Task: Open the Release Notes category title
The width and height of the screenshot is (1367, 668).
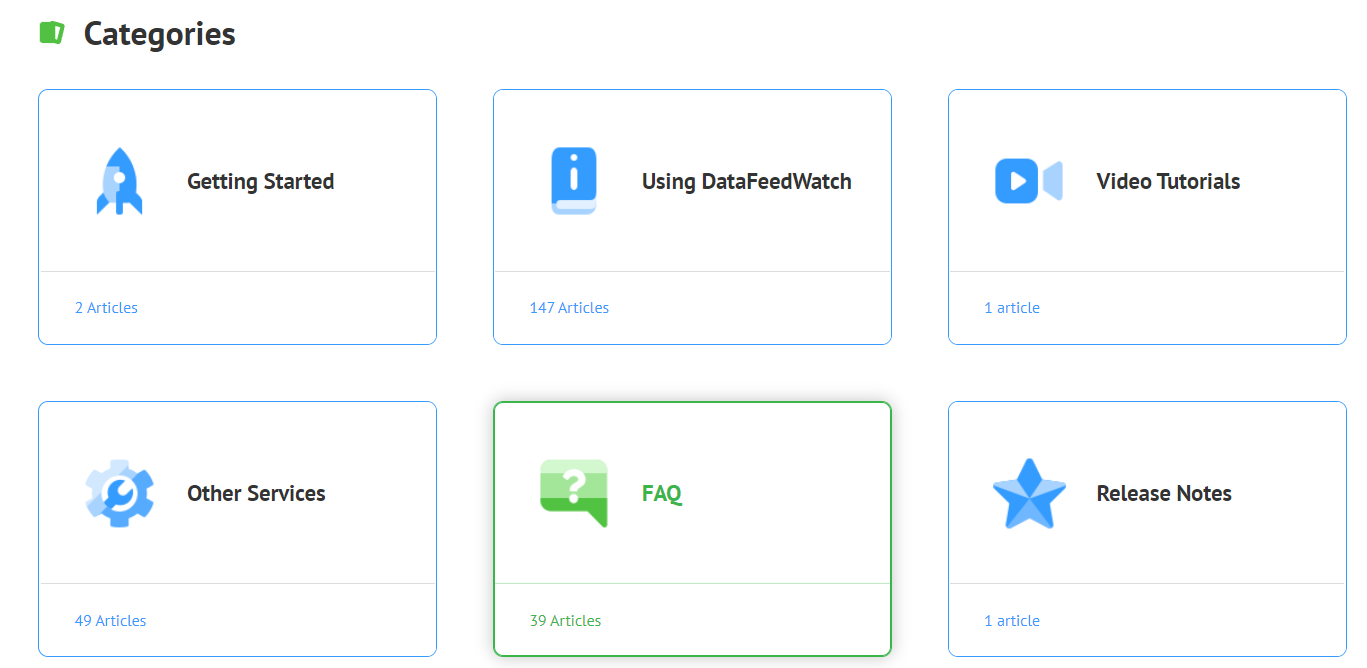Action: coord(1164,494)
